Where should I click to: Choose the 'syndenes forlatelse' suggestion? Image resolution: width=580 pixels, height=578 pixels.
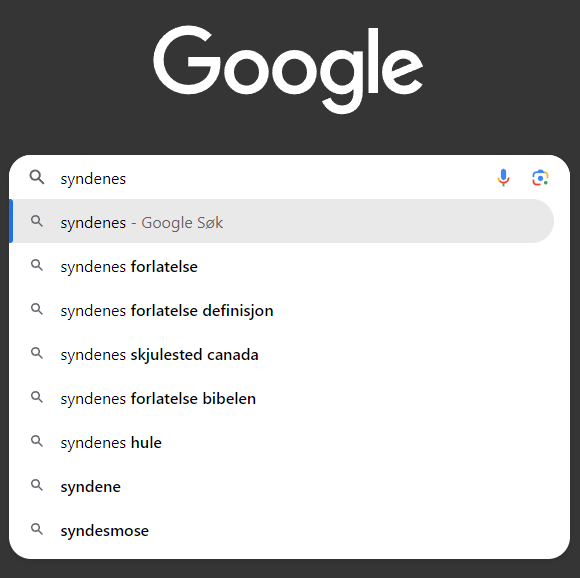click(x=281, y=267)
